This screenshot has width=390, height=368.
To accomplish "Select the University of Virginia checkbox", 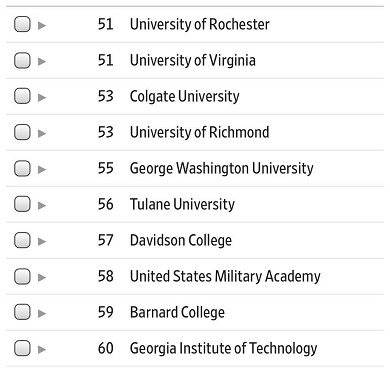I will [22, 60].
